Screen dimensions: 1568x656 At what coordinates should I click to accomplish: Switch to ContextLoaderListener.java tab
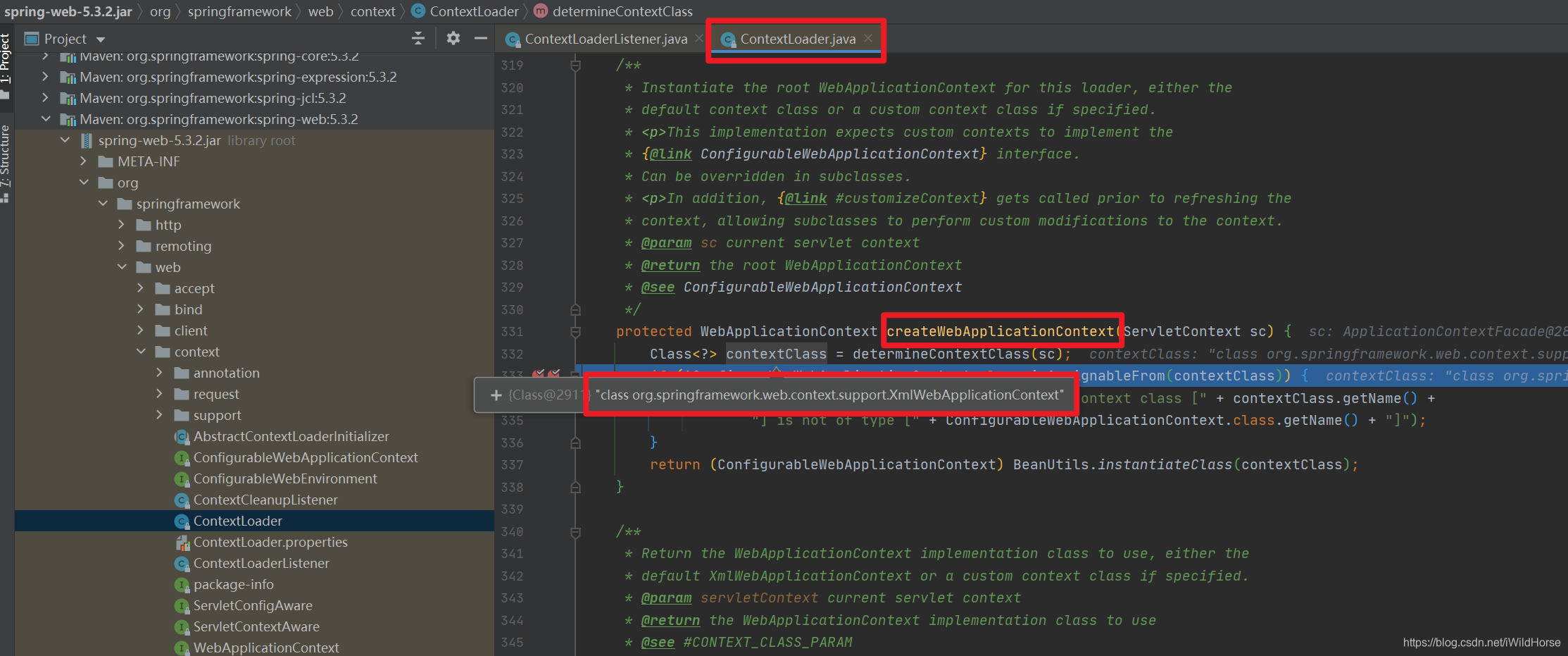click(x=606, y=39)
